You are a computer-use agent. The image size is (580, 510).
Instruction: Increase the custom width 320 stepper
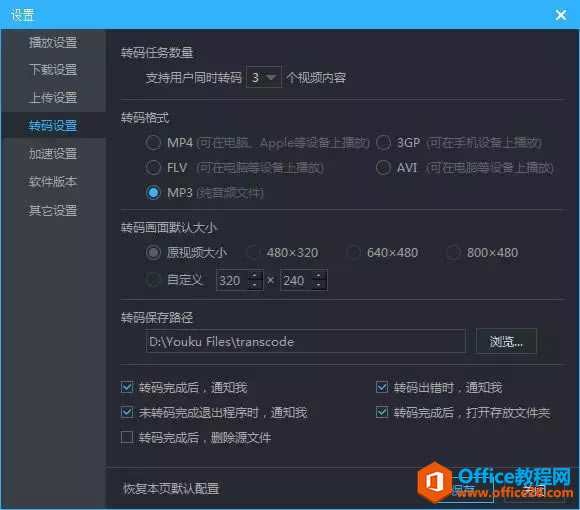pyautogui.click(x=254, y=276)
